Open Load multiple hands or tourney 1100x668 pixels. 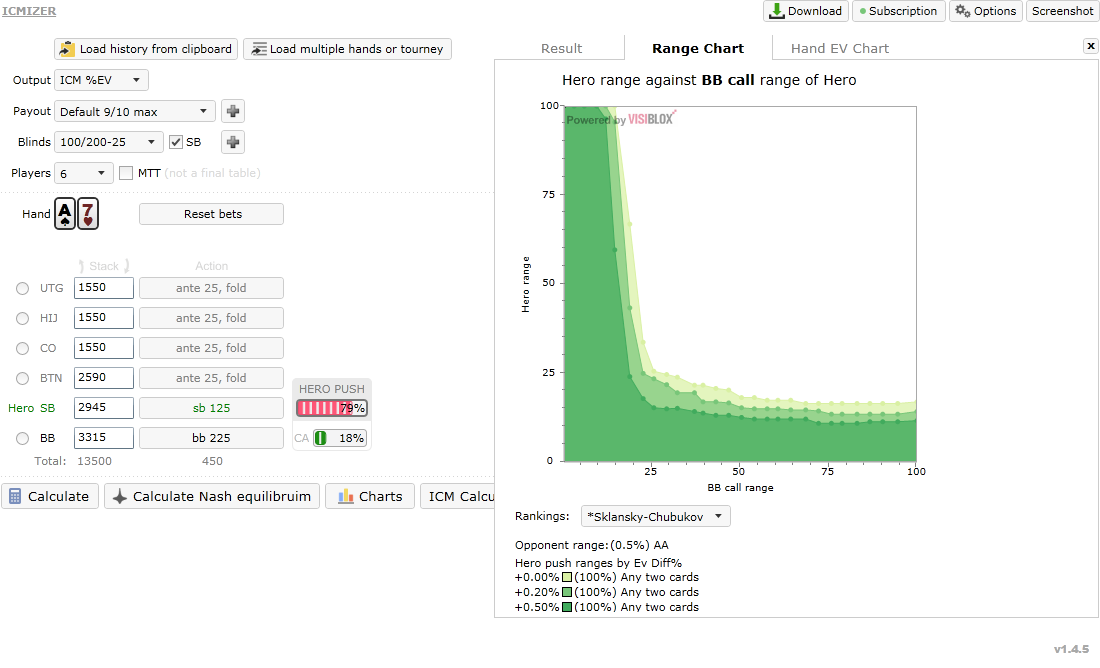click(x=347, y=49)
